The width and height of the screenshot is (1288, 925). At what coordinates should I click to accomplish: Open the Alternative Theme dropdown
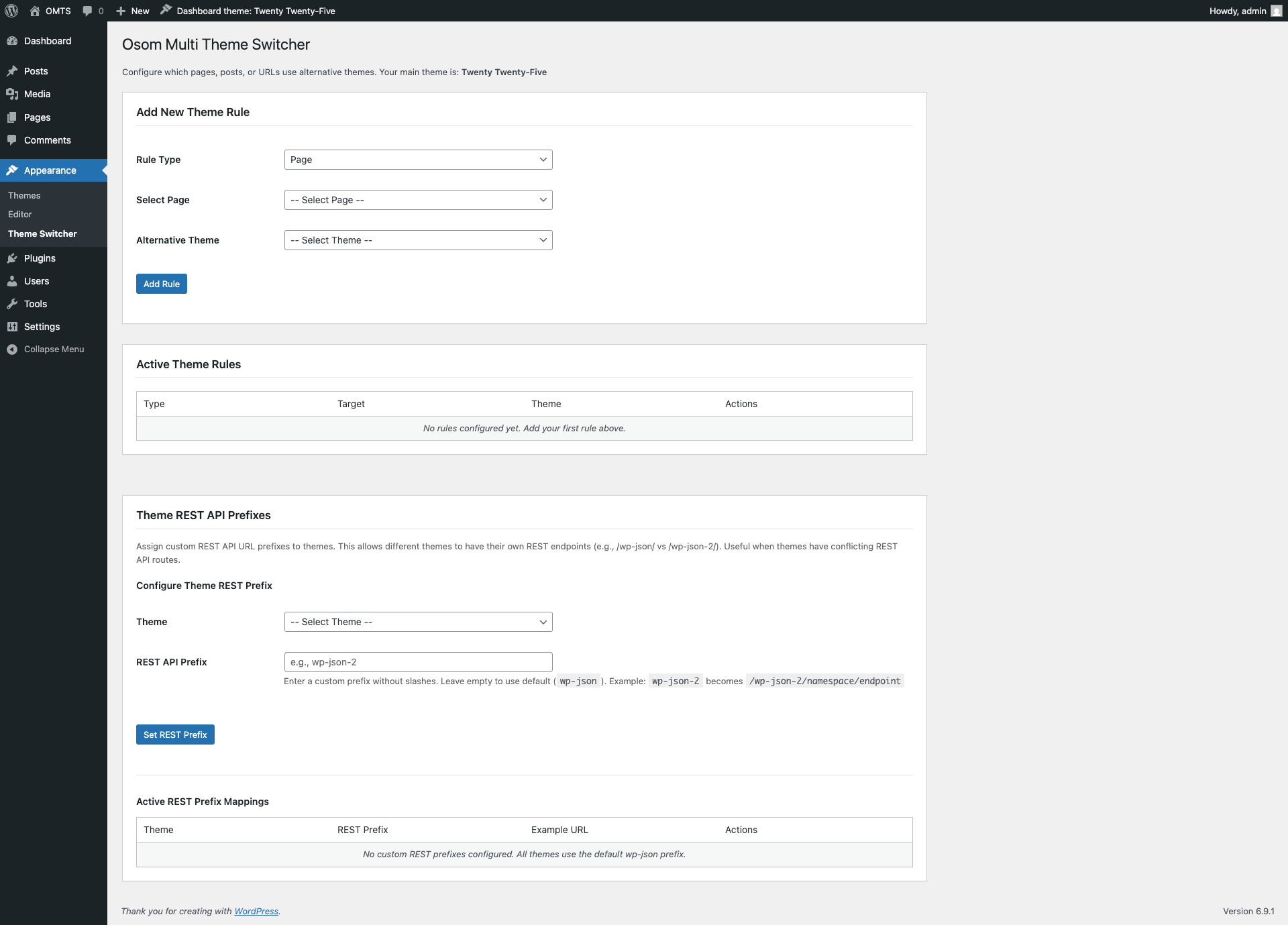pyautogui.click(x=418, y=240)
